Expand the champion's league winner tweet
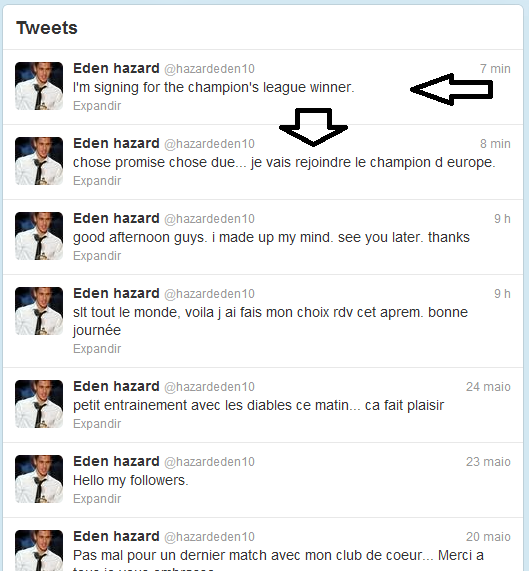 (x=97, y=106)
